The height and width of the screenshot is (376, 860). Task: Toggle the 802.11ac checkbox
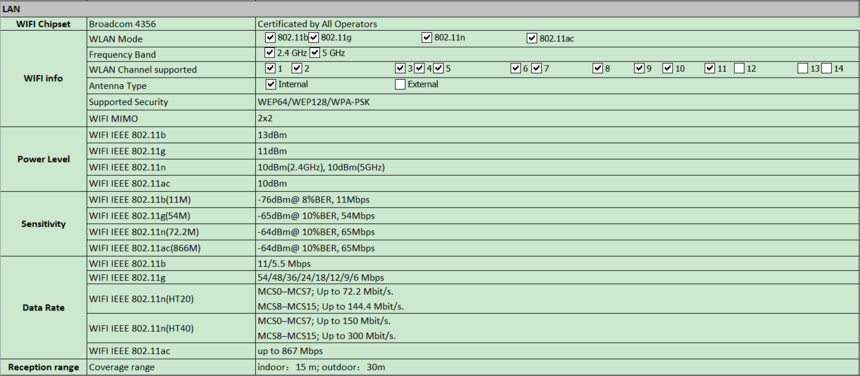[531, 38]
